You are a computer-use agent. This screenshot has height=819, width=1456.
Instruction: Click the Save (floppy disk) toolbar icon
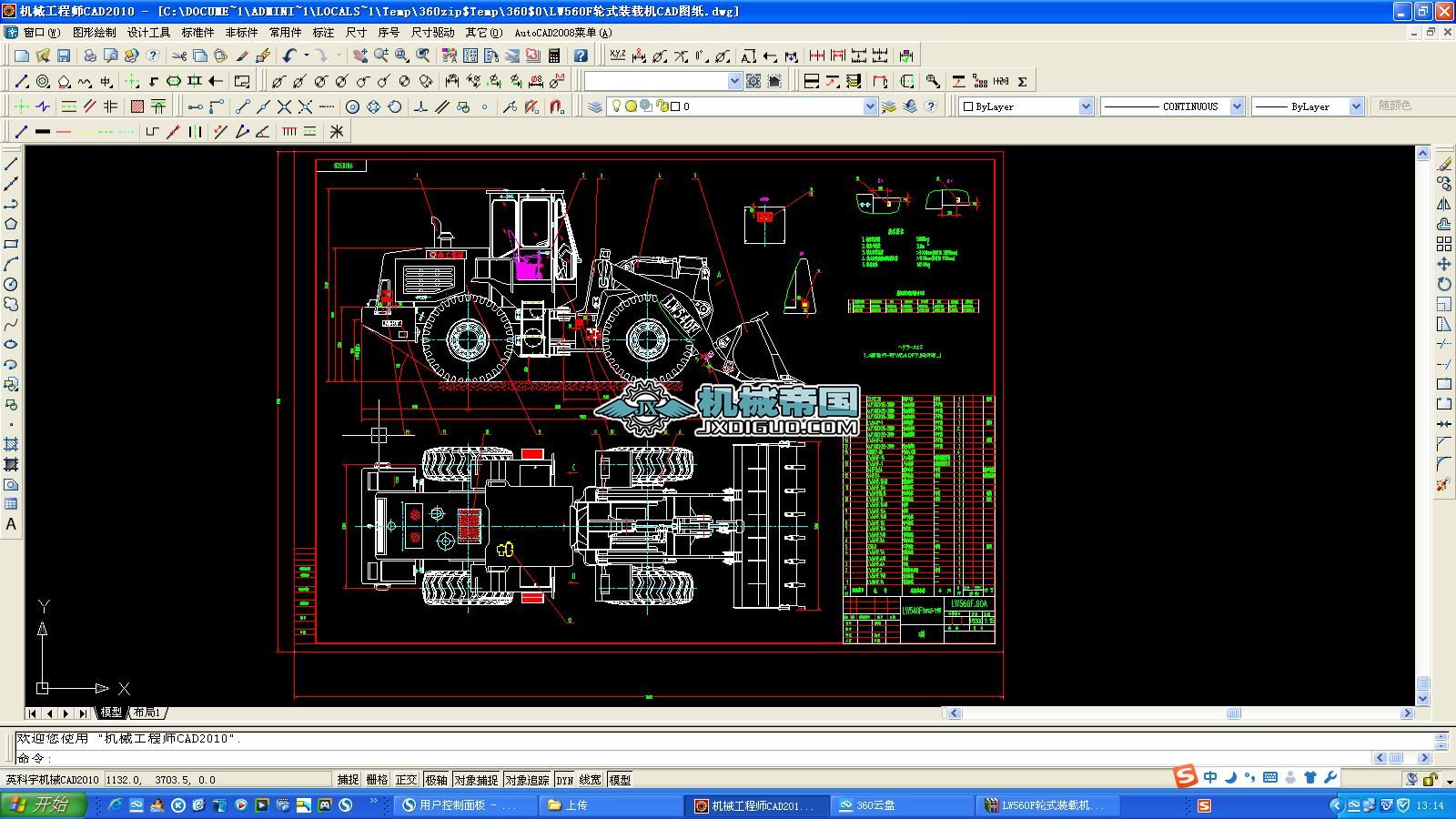(x=64, y=56)
